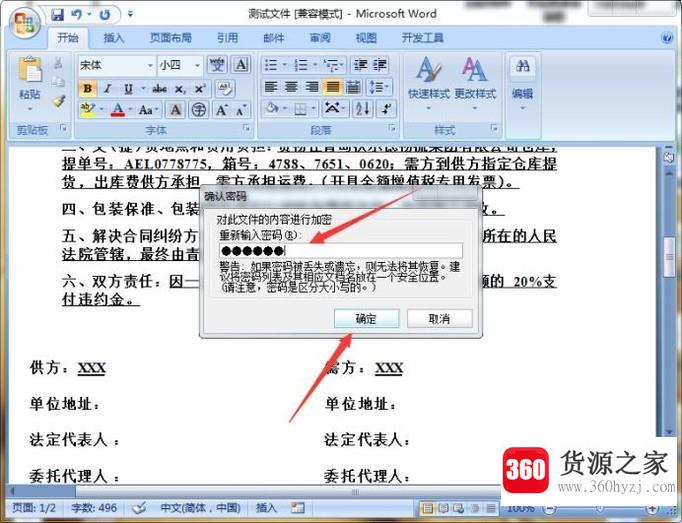Open the Font dialog launcher
The height and width of the screenshot is (523, 682).
(x=247, y=128)
